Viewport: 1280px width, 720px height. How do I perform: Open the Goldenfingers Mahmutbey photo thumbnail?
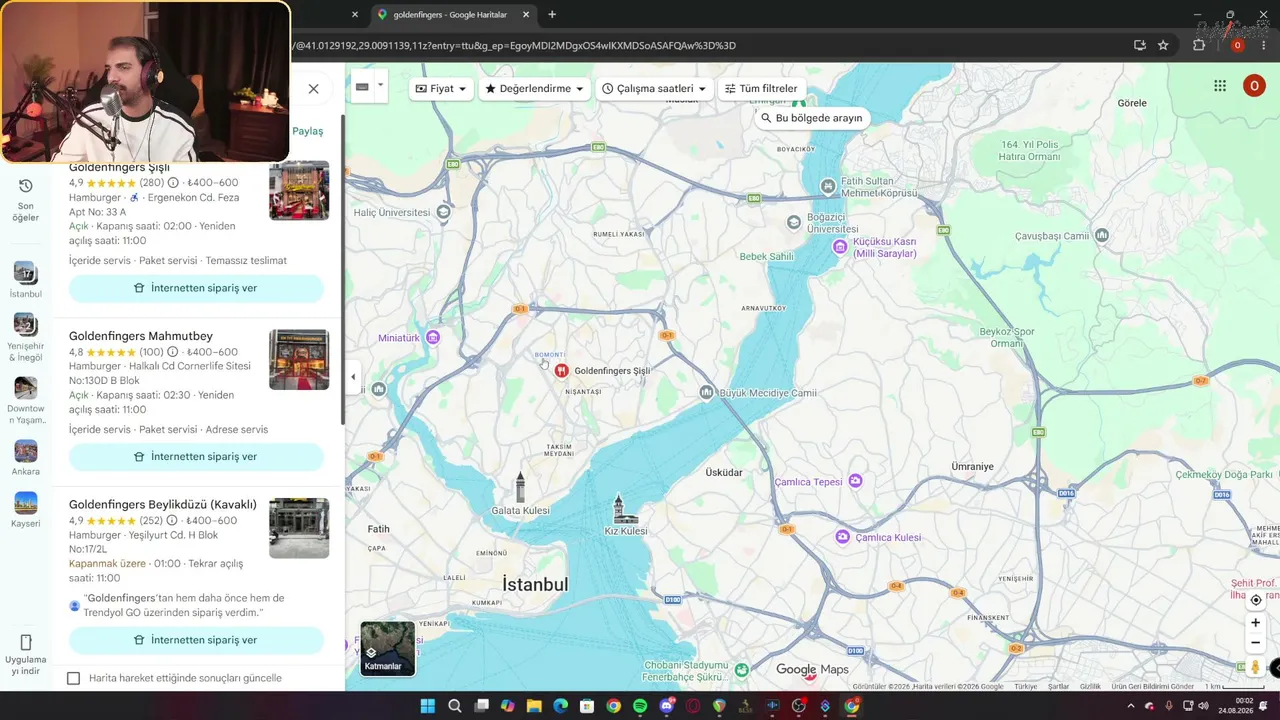click(x=299, y=360)
